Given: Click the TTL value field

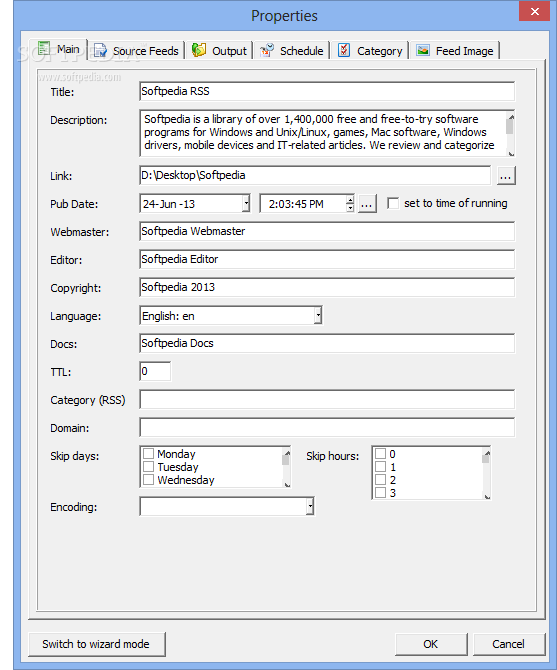Looking at the screenshot, I should pyautogui.click(x=155, y=371).
